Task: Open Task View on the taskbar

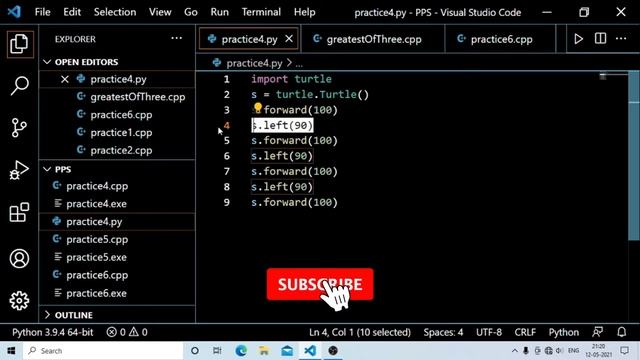Action: click(217, 351)
